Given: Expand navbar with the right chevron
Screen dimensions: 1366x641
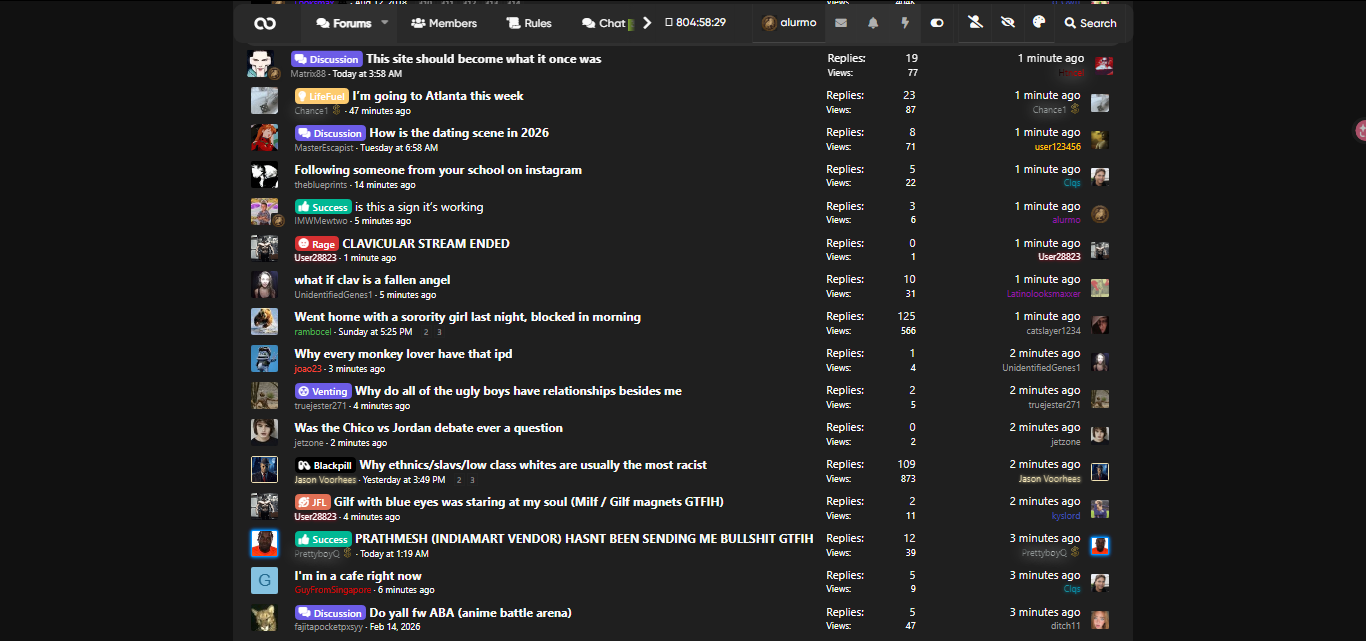Looking at the screenshot, I should coord(647,23).
